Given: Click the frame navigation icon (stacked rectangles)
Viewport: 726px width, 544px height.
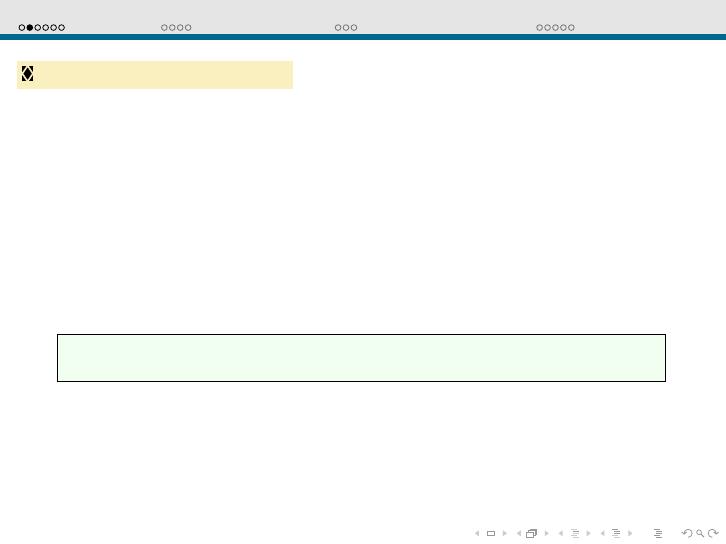Looking at the screenshot, I should tap(532, 534).
